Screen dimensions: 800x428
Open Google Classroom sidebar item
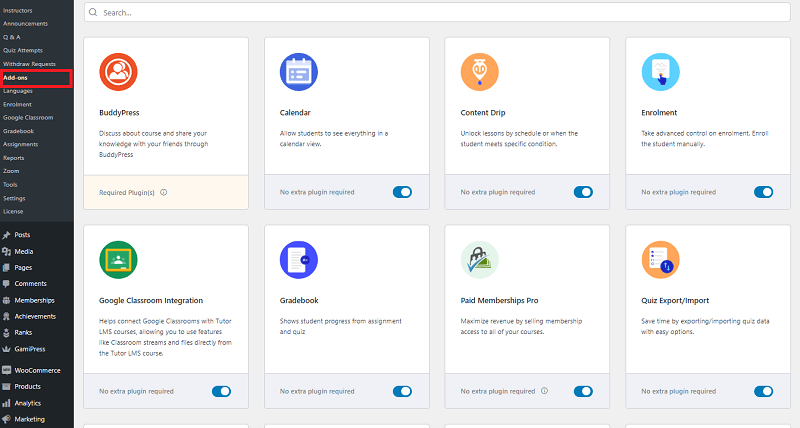[28, 117]
